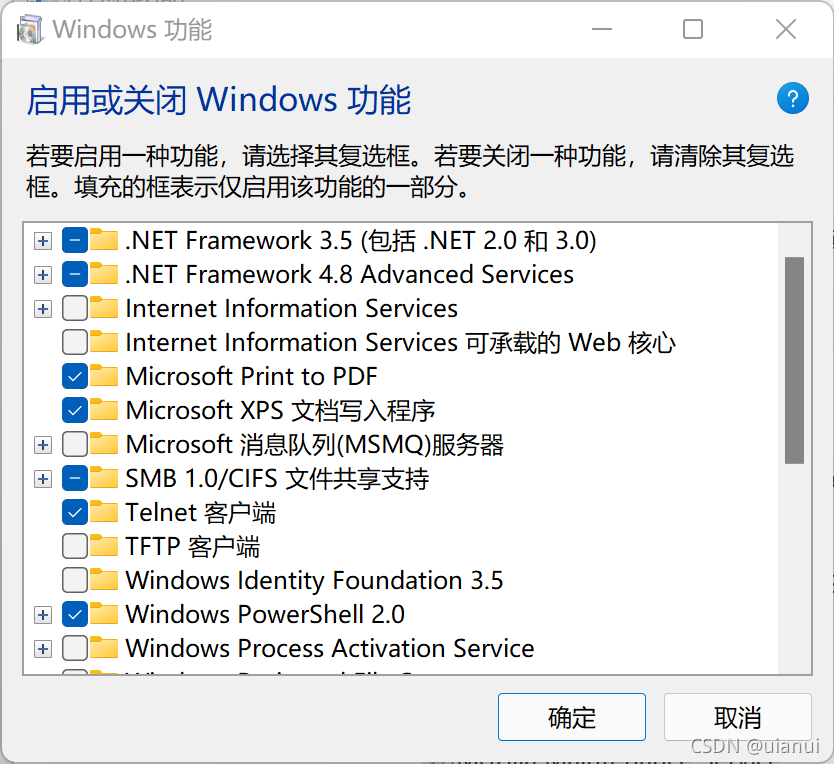Click the 取消 button
This screenshot has width=834, height=764.
click(x=738, y=717)
